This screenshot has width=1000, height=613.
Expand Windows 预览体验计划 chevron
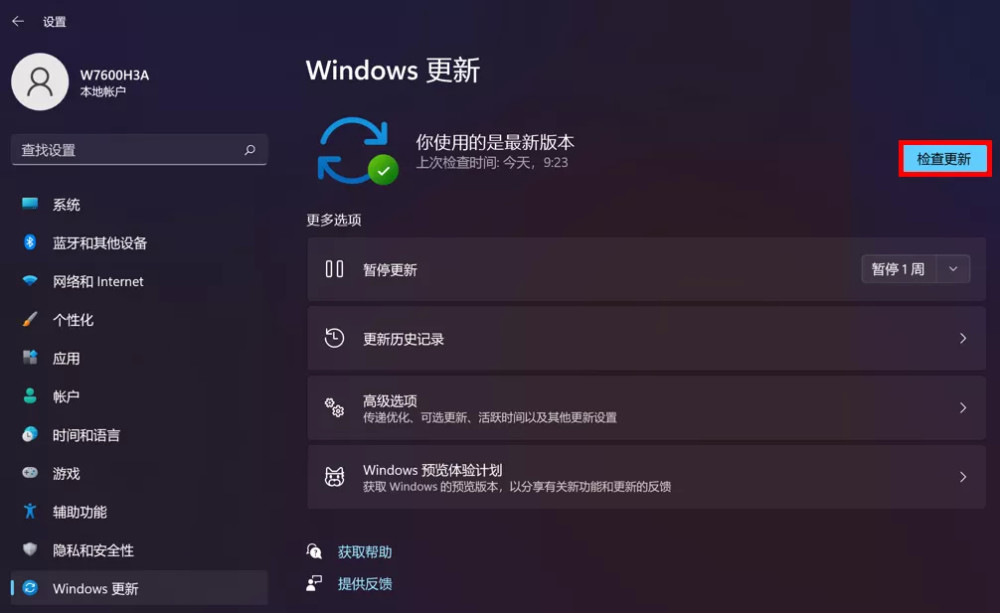pyautogui.click(x=963, y=477)
